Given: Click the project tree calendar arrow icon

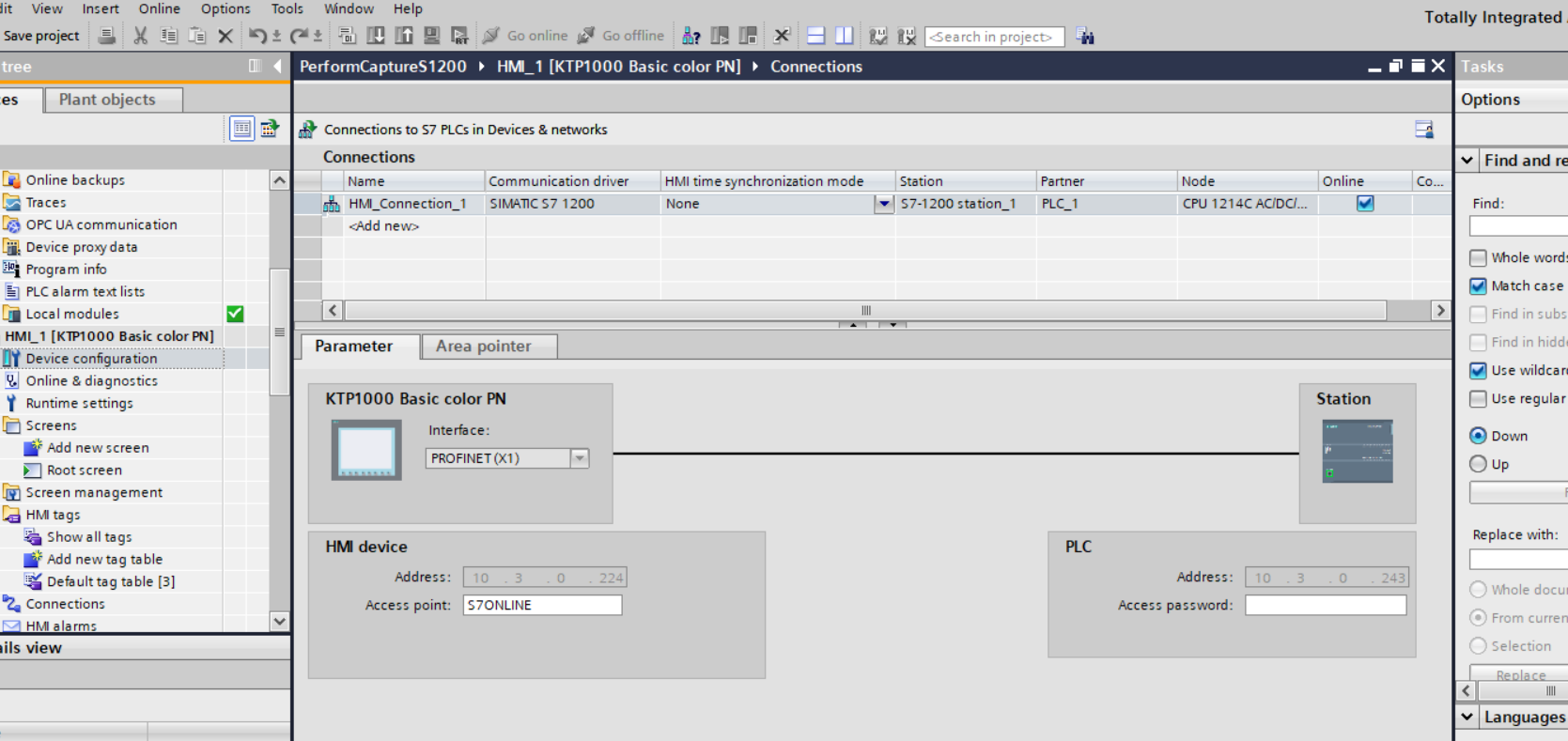Looking at the screenshot, I should tap(270, 129).
